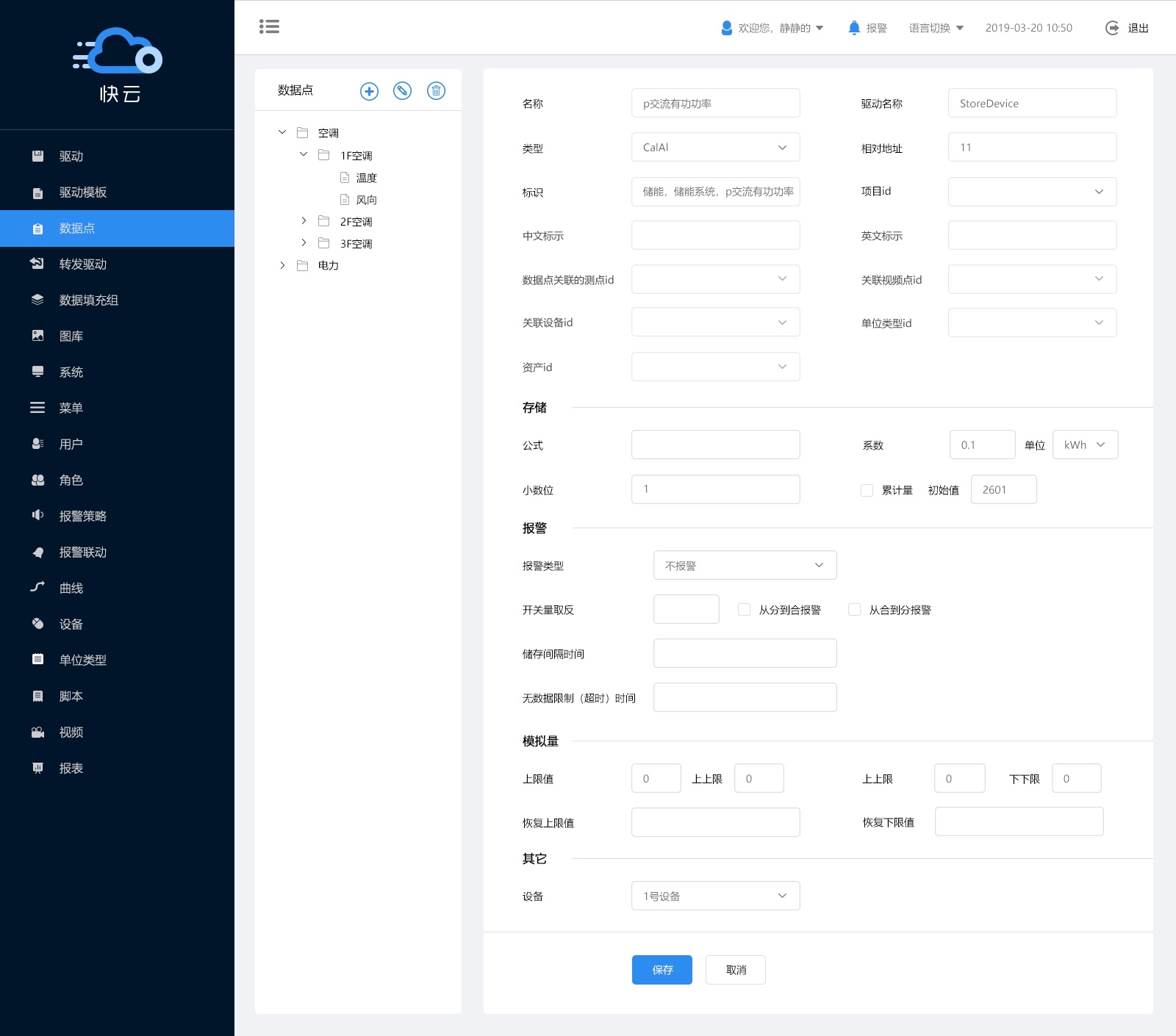Screen dimensions: 1176x1036
Task: Click the 取消 cancel button
Action: 735,970
